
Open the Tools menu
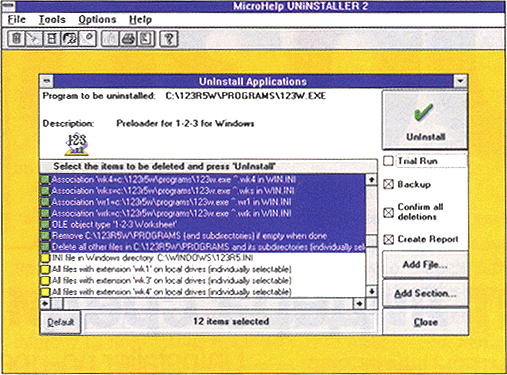click(x=52, y=20)
